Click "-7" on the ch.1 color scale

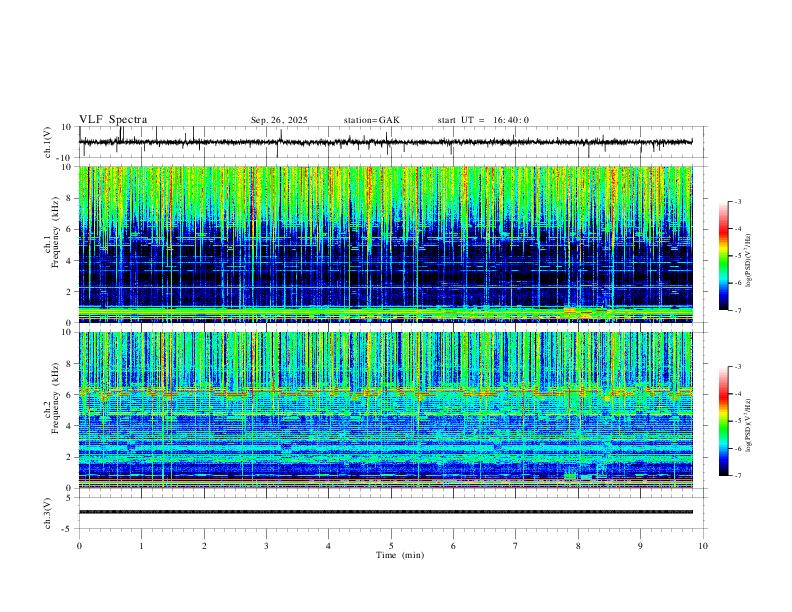(x=737, y=310)
